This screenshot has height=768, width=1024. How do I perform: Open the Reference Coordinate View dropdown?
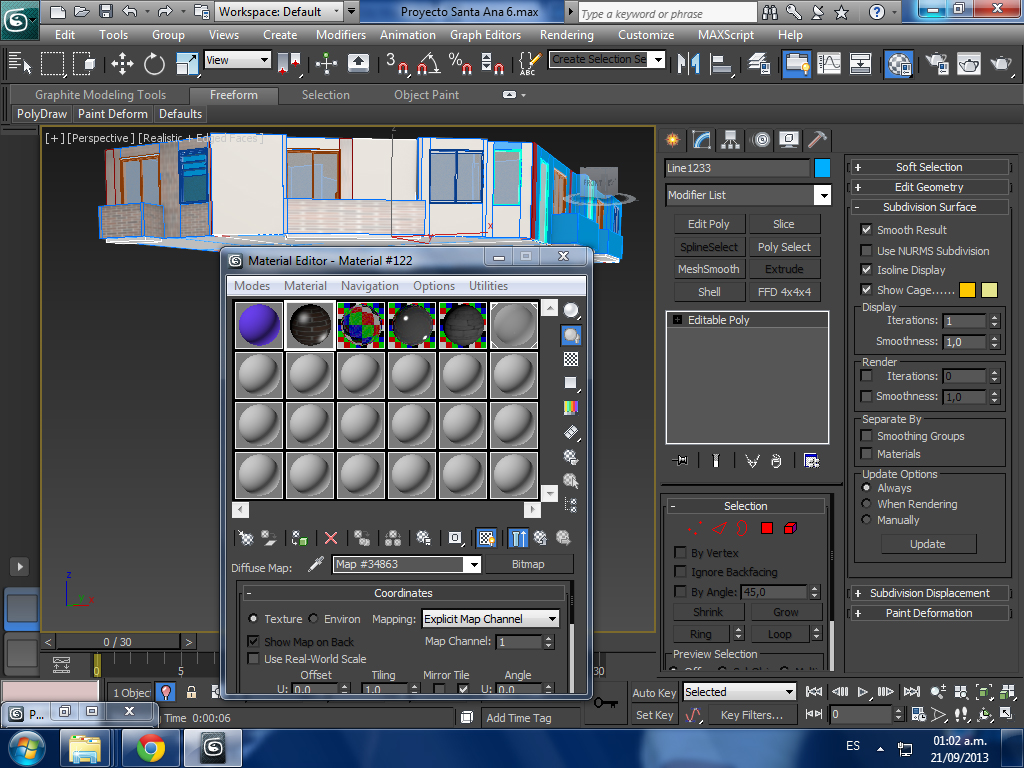(x=237, y=60)
